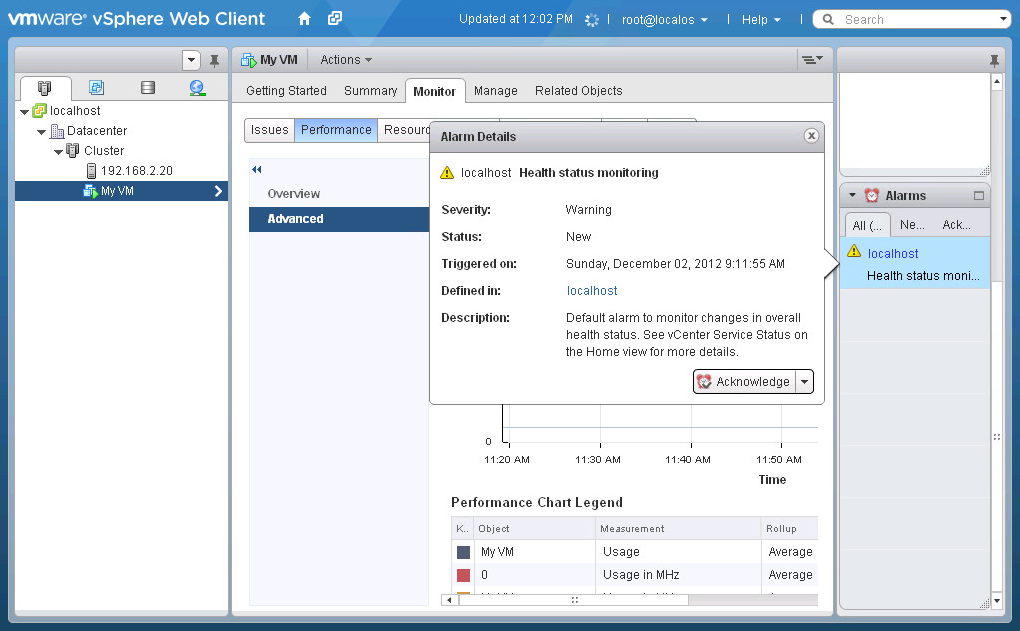Collapse the Alarms panel section
Screen dimensions: 1020x631
click(852, 195)
